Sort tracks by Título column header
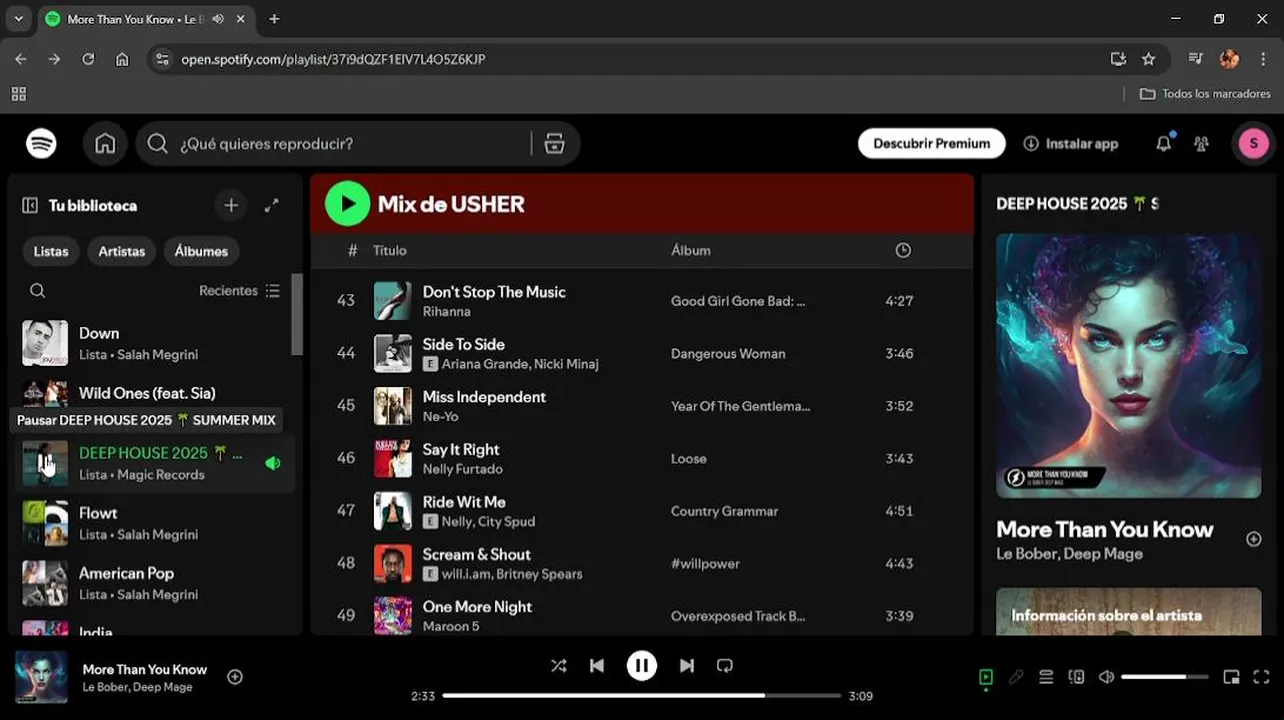The image size is (1284, 720). [x=389, y=251]
